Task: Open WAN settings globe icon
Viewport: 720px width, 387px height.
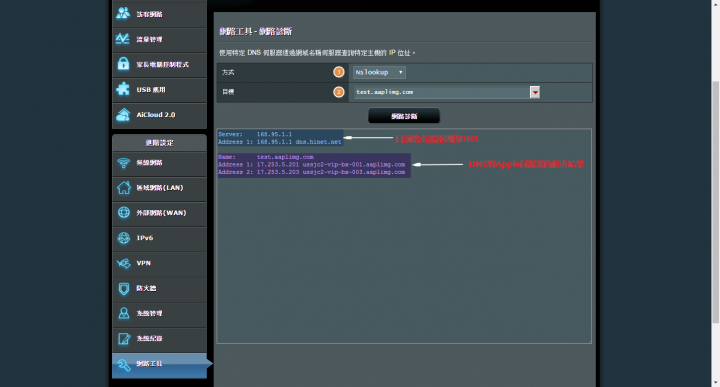Action: (124, 213)
